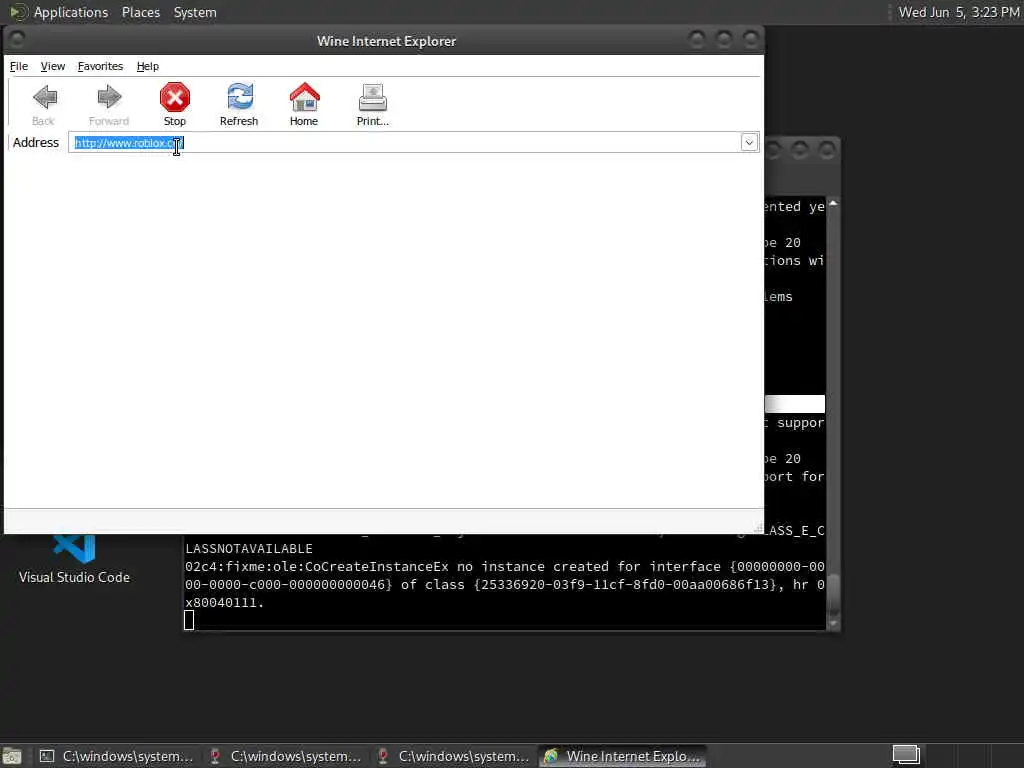The width and height of the screenshot is (1024, 768).
Task: Click Applications panel logo icon
Action: click(18, 12)
